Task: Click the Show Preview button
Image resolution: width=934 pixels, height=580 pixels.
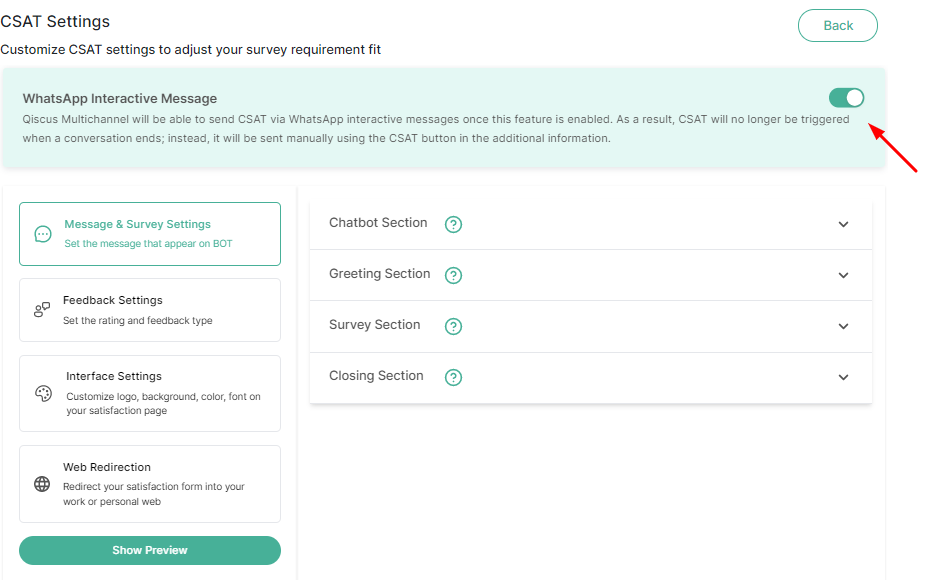Action: tap(150, 550)
